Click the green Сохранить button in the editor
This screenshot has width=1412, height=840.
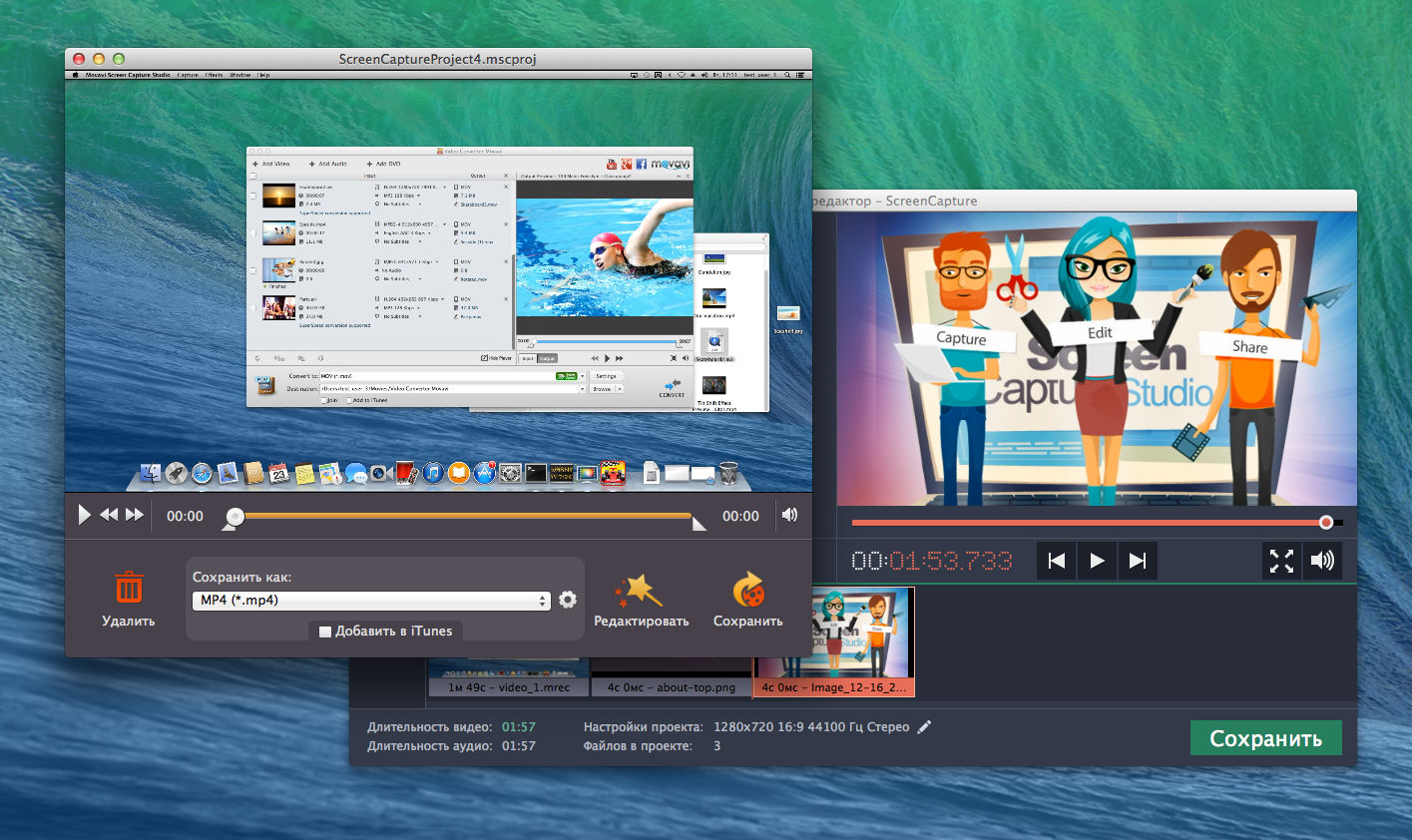coord(1265,738)
